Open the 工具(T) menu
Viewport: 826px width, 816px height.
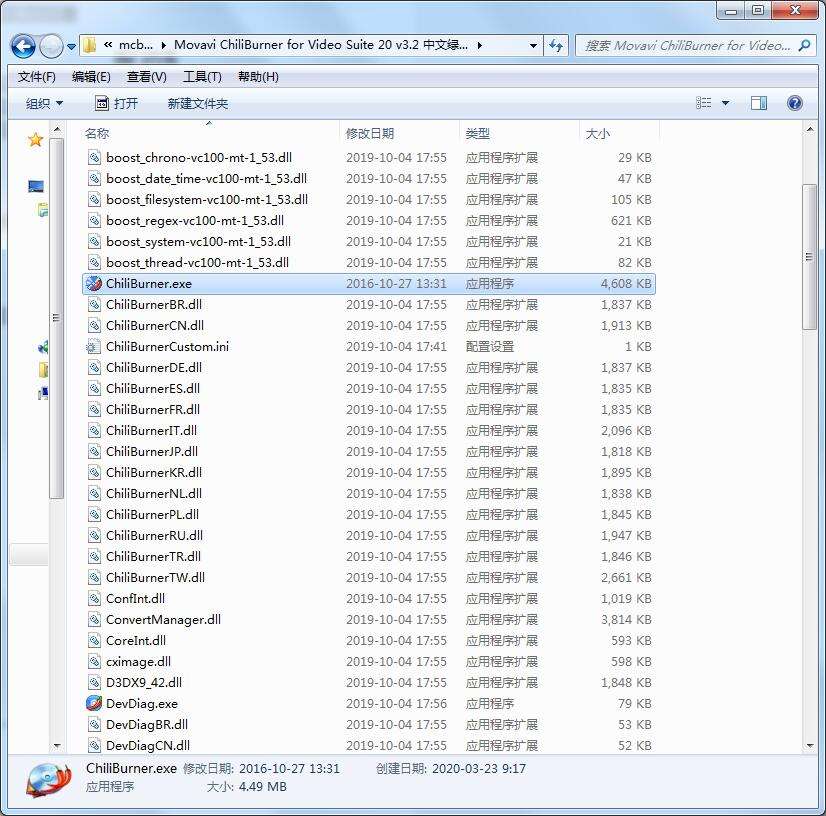coord(202,77)
